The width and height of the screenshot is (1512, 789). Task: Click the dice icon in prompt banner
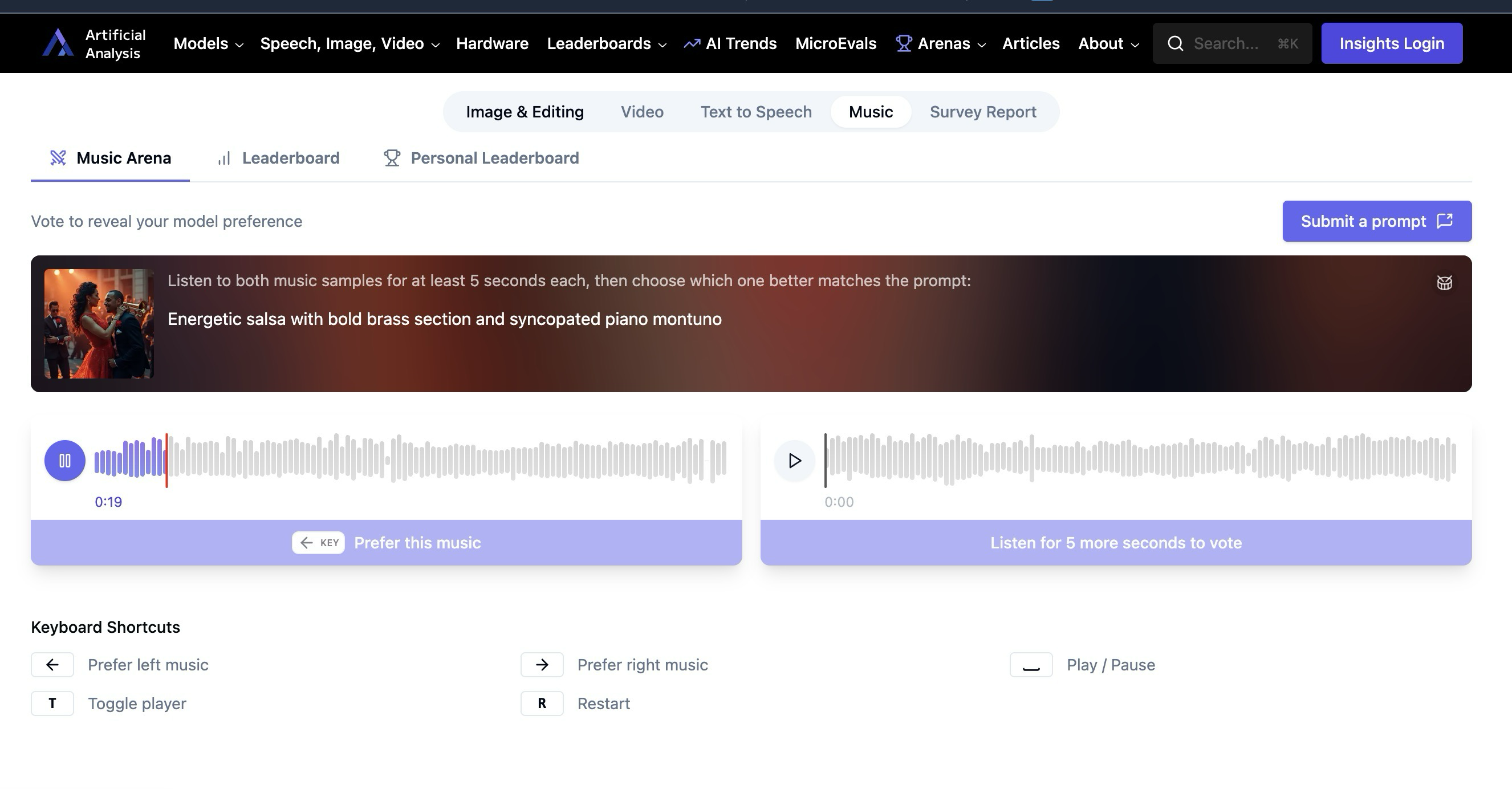[x=1444, y=283]
